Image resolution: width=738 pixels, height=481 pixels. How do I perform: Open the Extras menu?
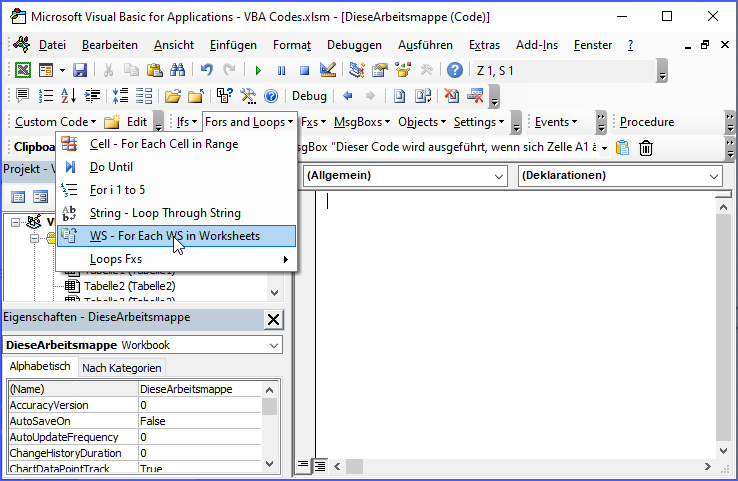tap(484, 45)
